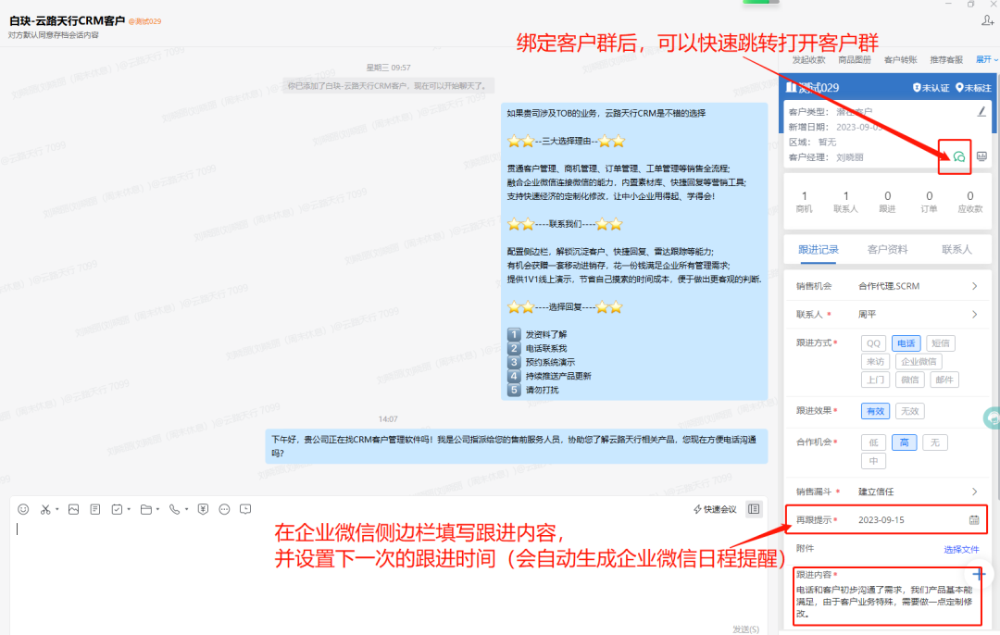This screenshot has height=635, width=1000.
Task: Open the calendar icon for 再跟提示
Action: point(974,520)
